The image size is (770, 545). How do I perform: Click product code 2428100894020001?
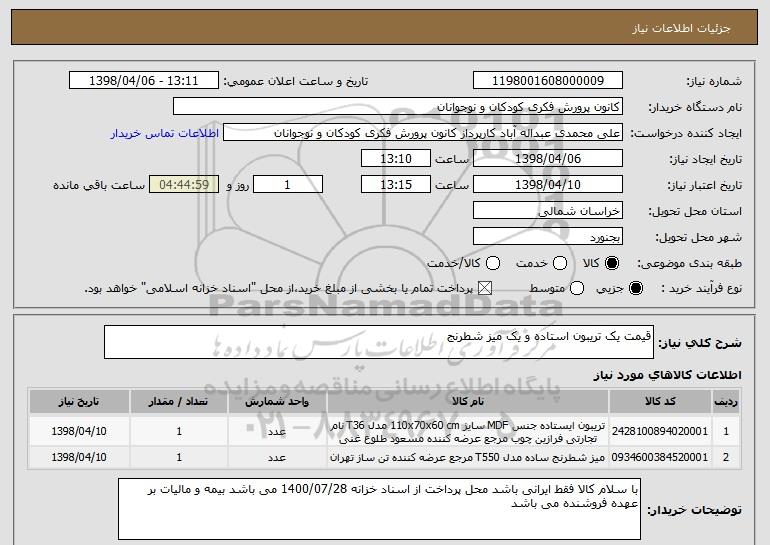(x=660, y=431)
